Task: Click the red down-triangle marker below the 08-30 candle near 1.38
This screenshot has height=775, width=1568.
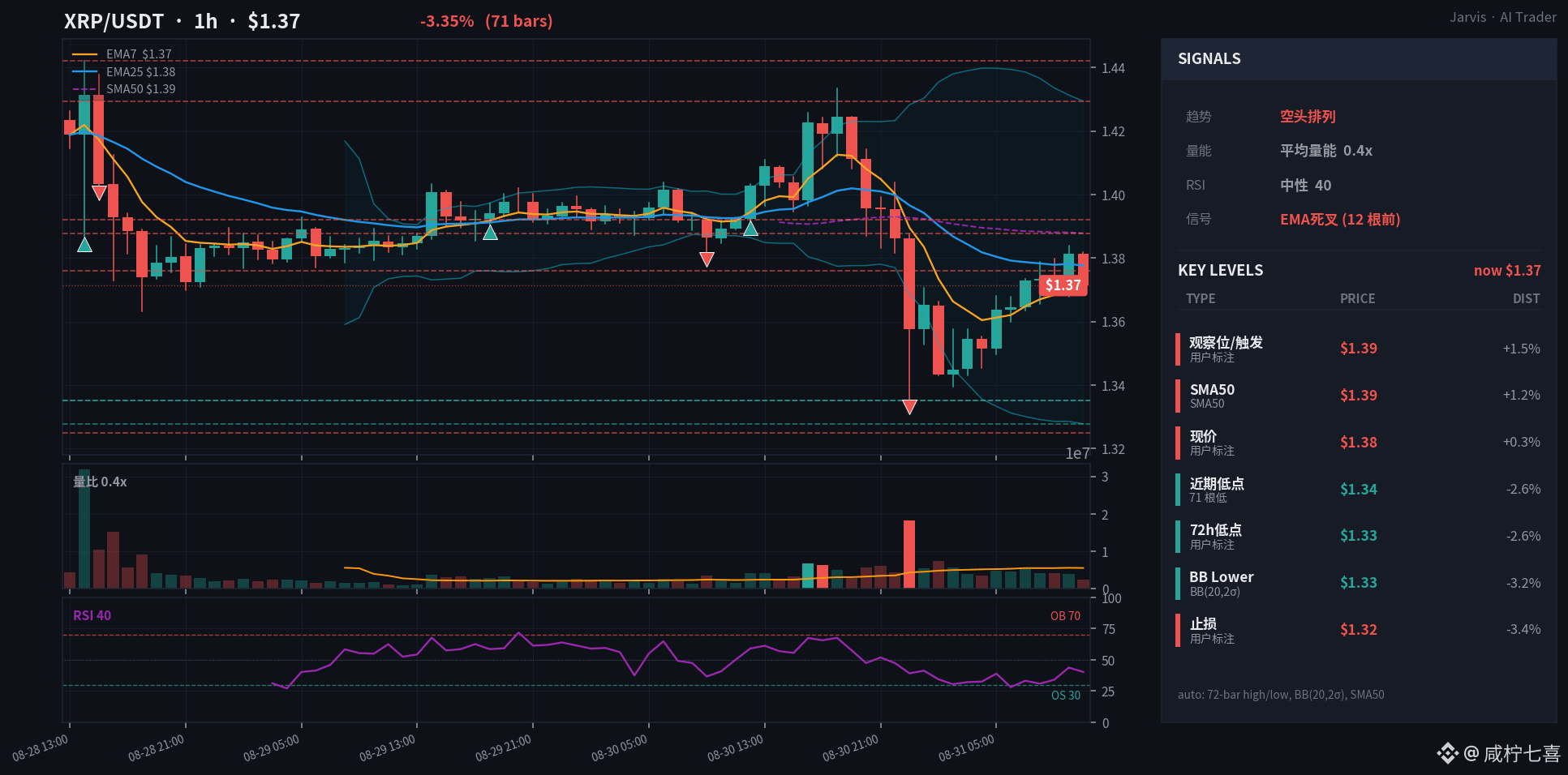Action: (x=707, y=259)
